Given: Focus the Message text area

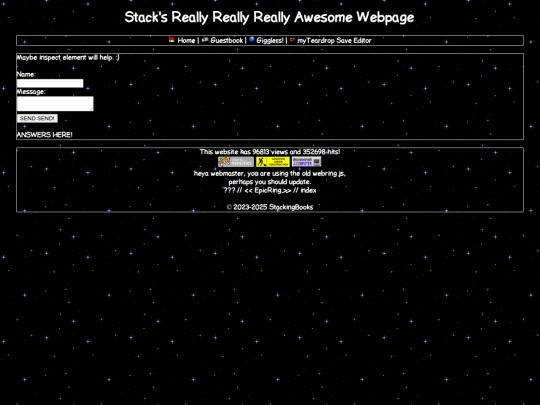Looking at the screenshot, I should coord(55,104).
